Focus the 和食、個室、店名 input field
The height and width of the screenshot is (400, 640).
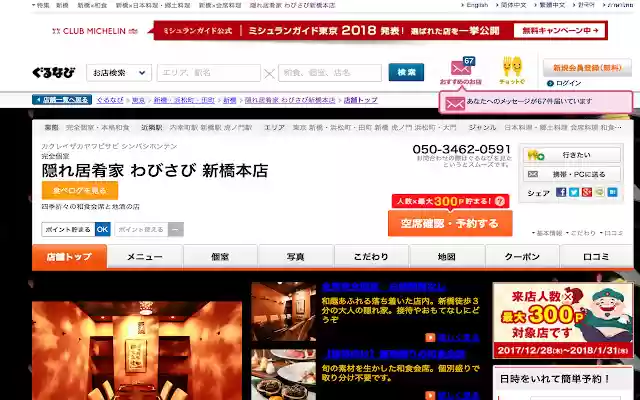pos(330,73)
